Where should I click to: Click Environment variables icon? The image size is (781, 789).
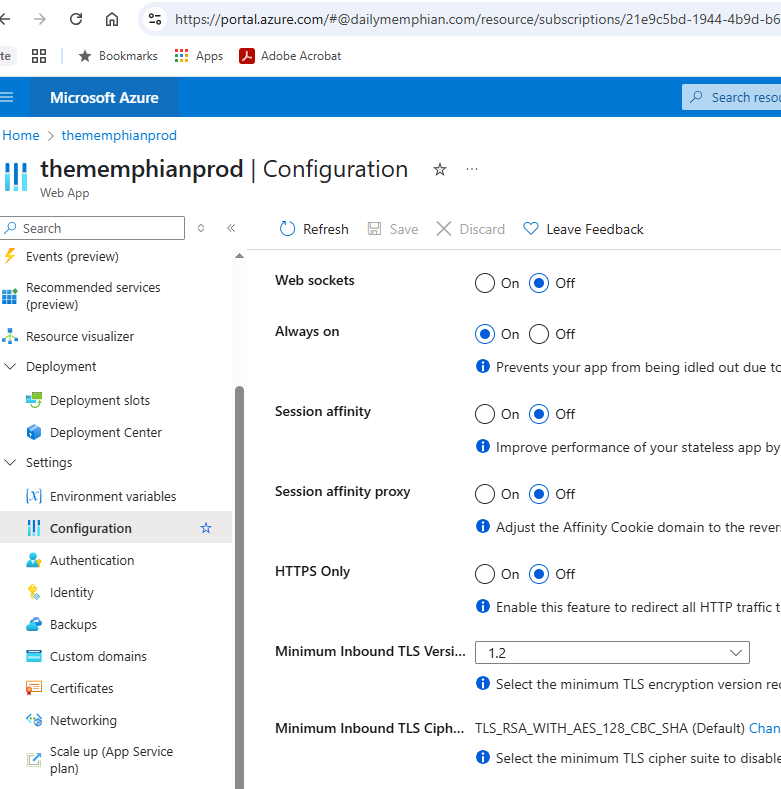[34, 496]
